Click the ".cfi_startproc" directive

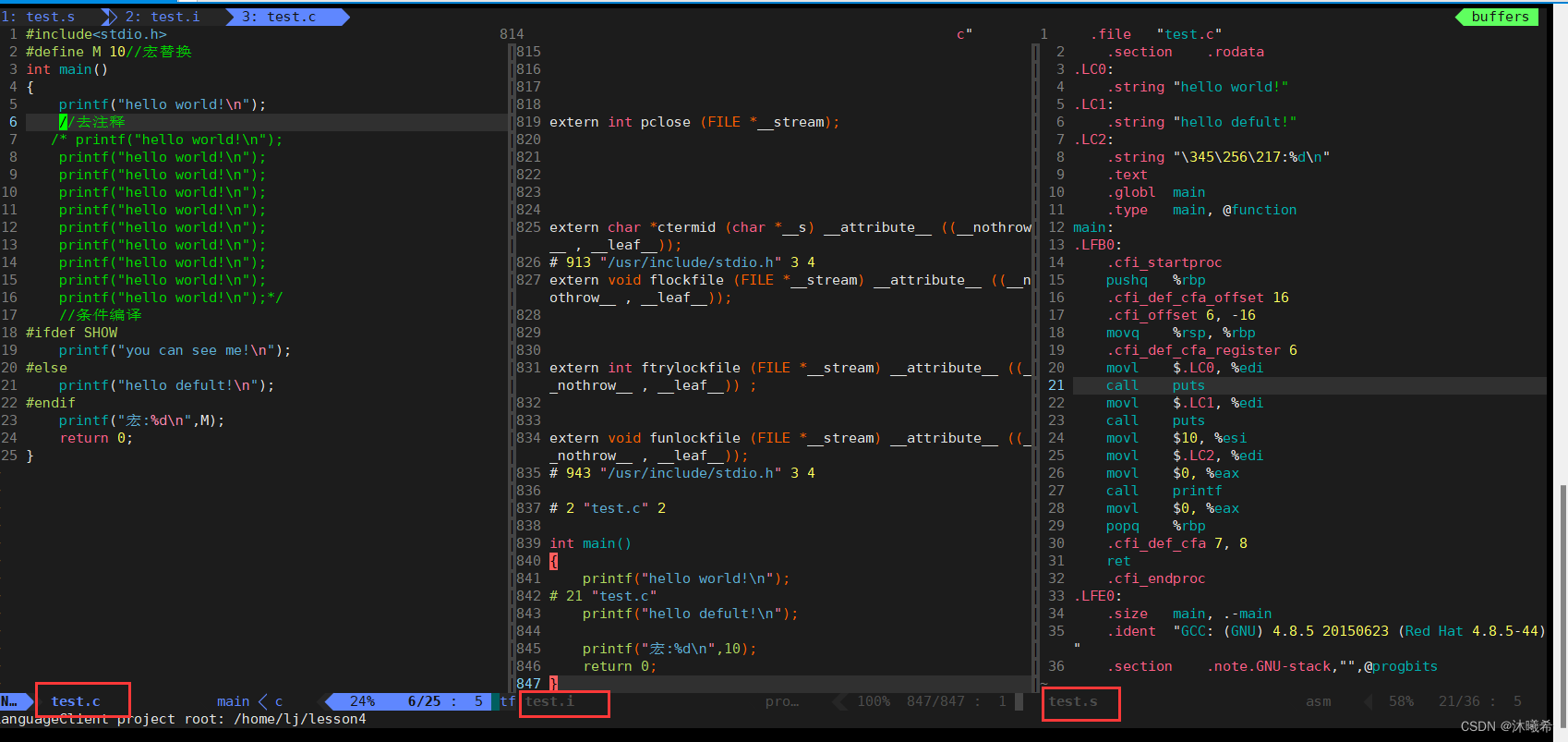point(1164,262)
